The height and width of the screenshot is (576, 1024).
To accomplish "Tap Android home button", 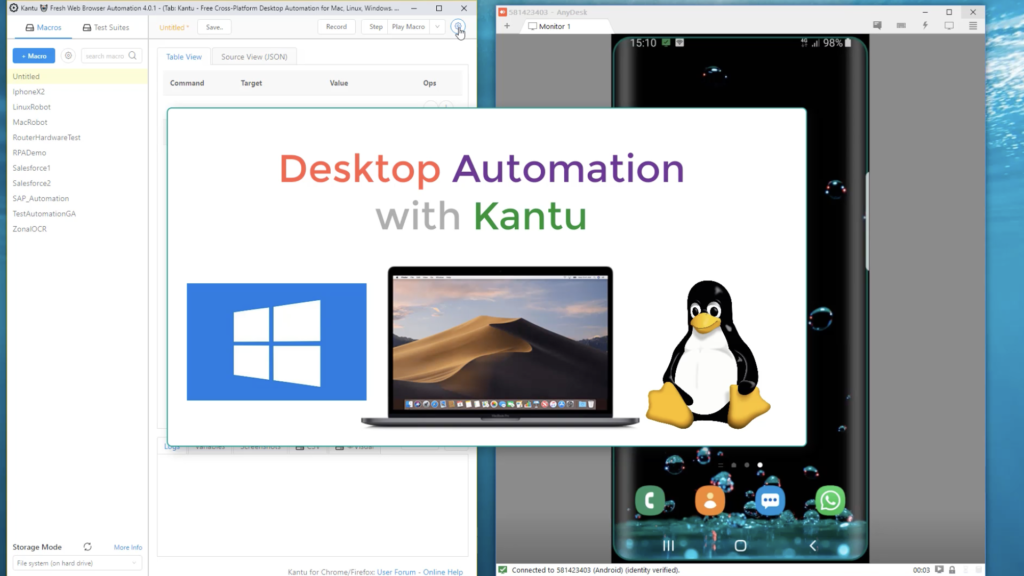I will pos(740,545).
